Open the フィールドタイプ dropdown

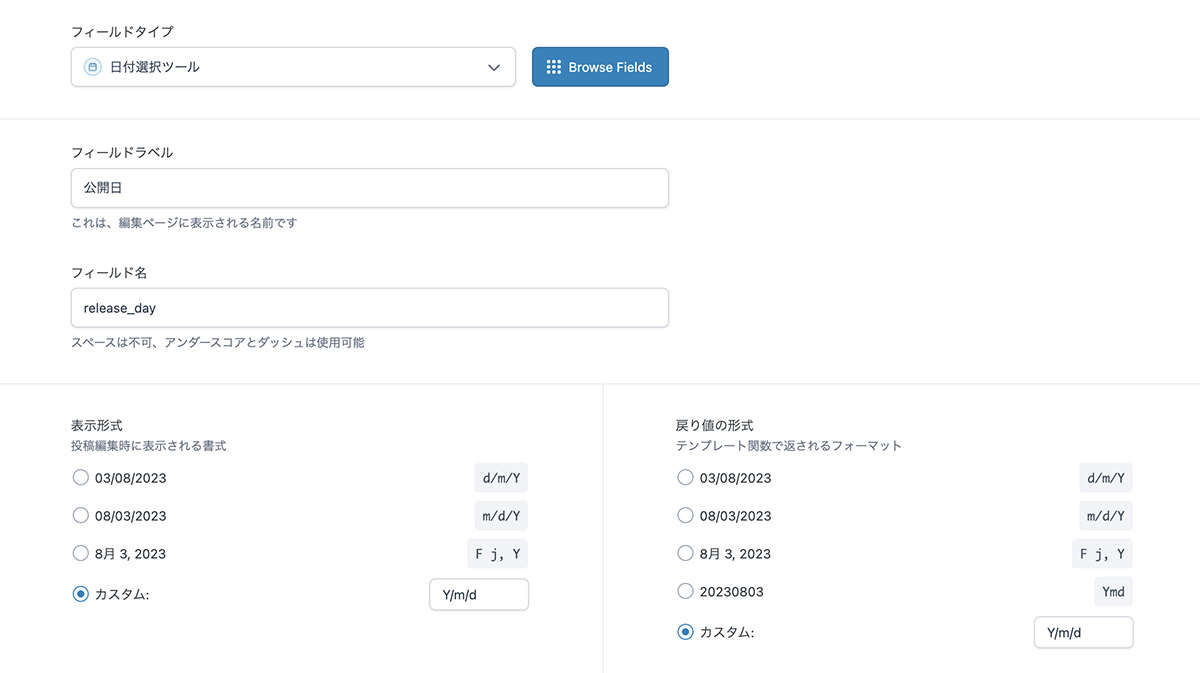292,67
